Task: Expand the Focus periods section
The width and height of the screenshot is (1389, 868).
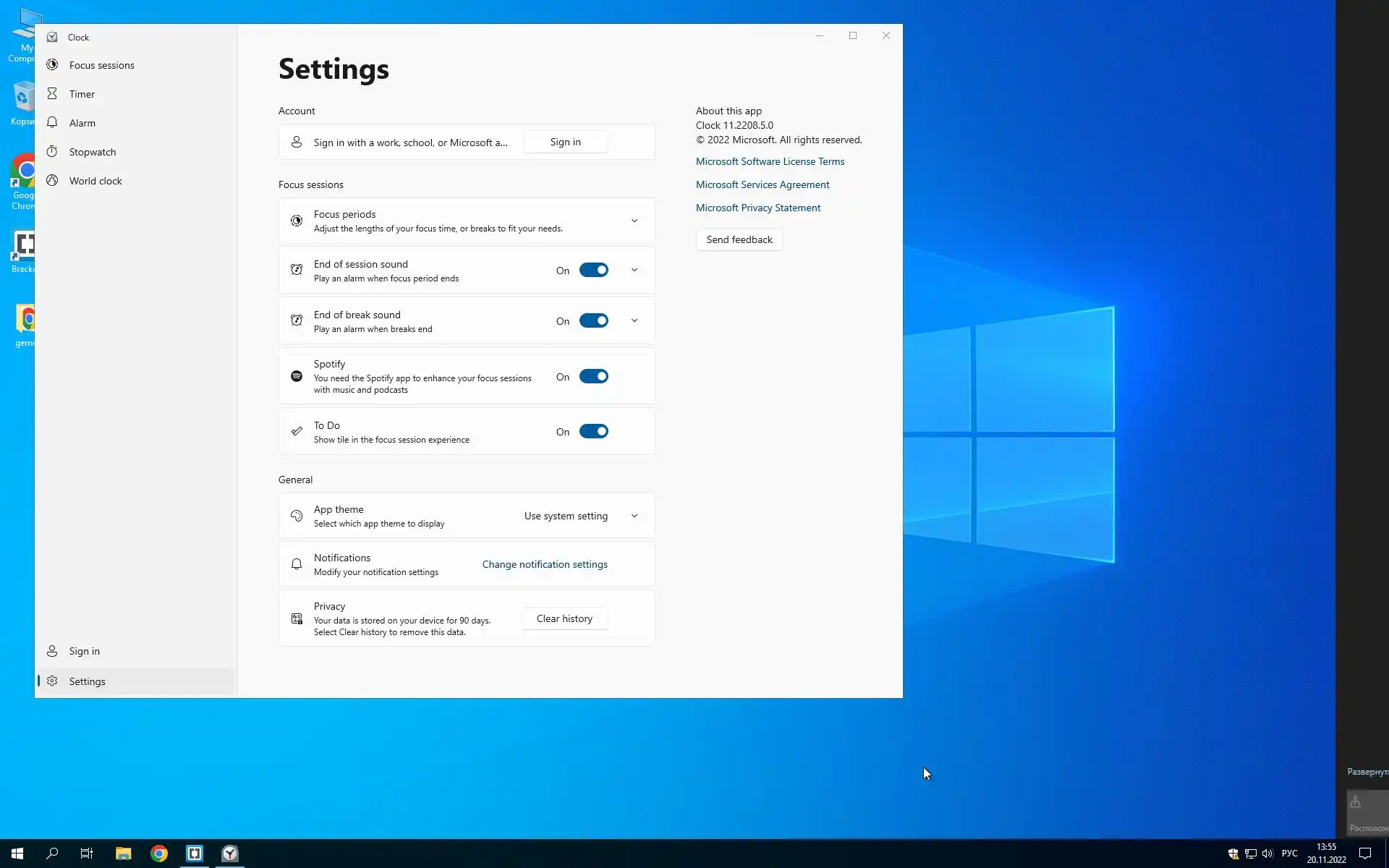Action: 634,221
